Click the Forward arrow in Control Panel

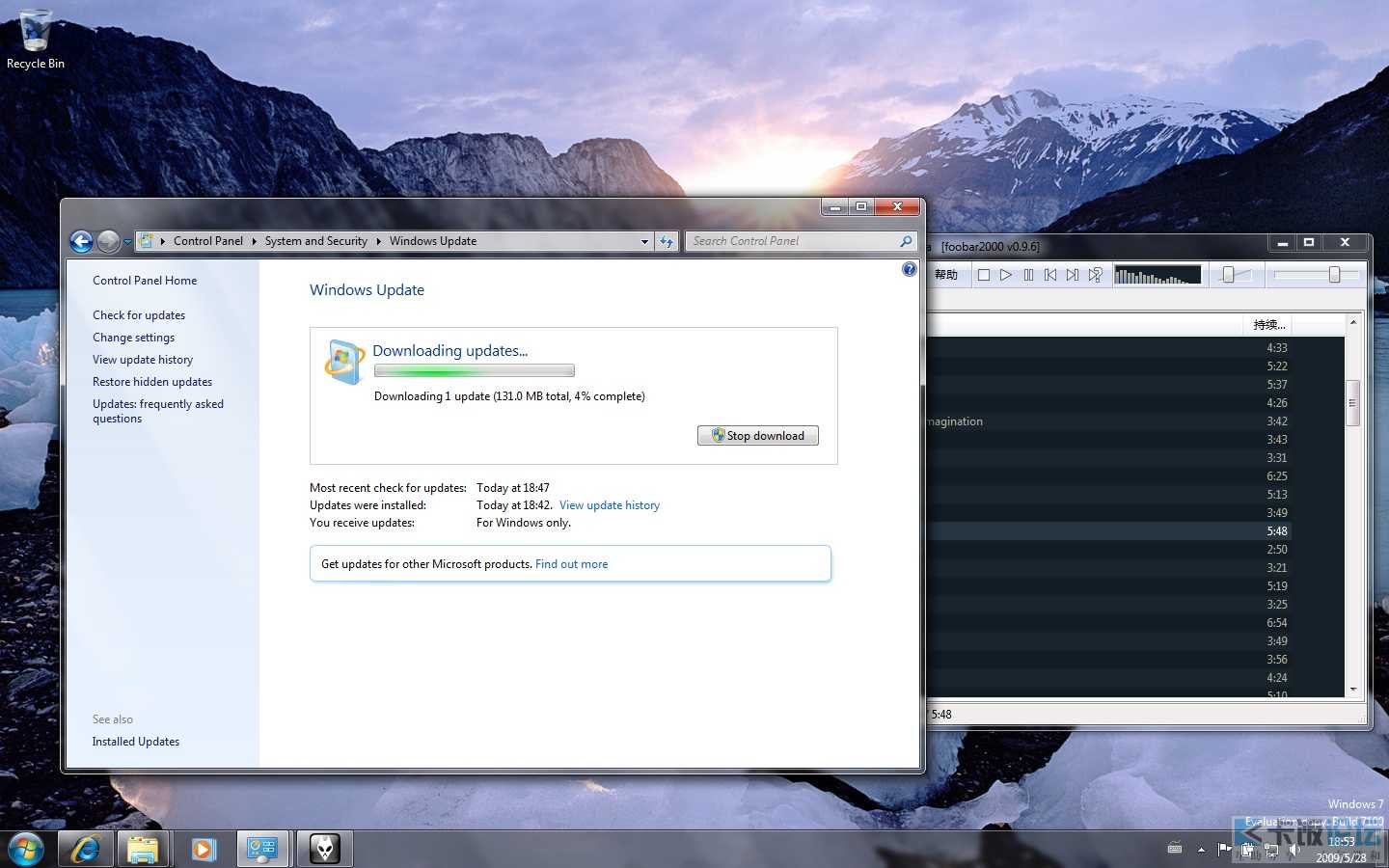click(109, 241)
